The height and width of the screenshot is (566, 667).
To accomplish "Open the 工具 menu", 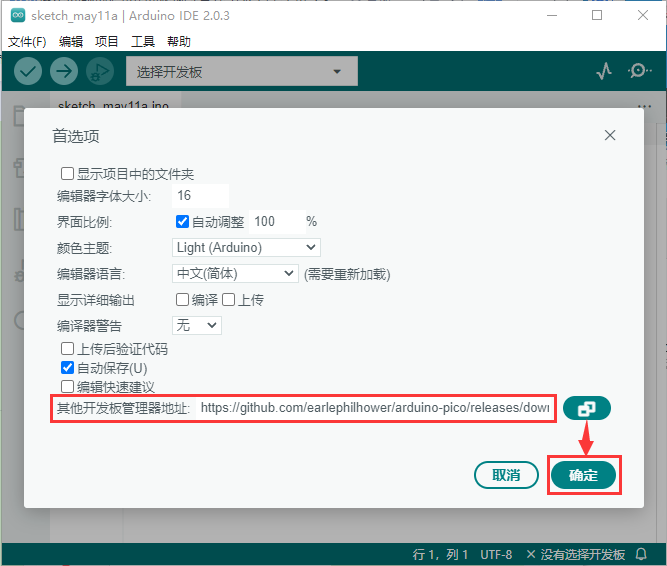I will 143,42.
